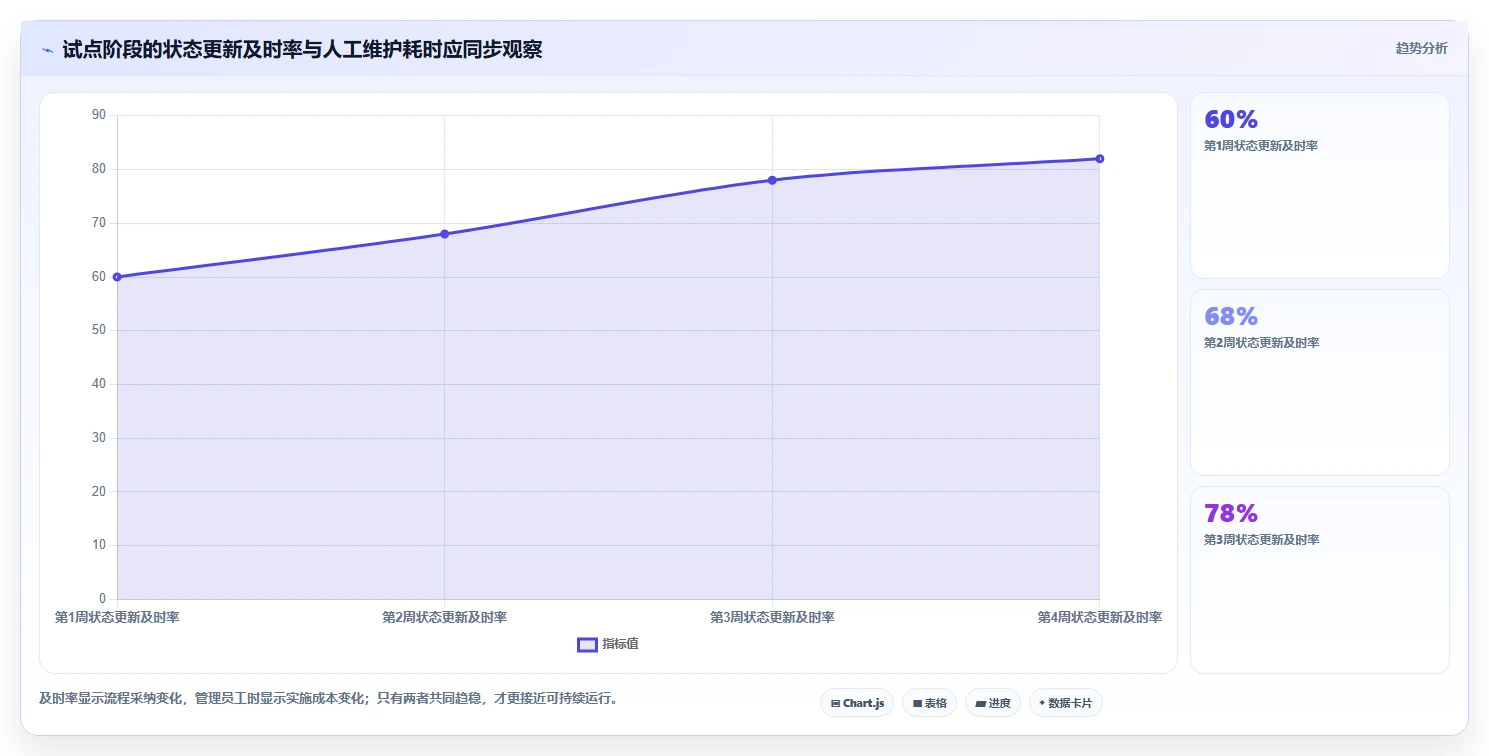Viewport: 1489px width, 756px height.
Task: Click the 第2周状态更新及时率 caption under 68%
Action: point(1261,343)
